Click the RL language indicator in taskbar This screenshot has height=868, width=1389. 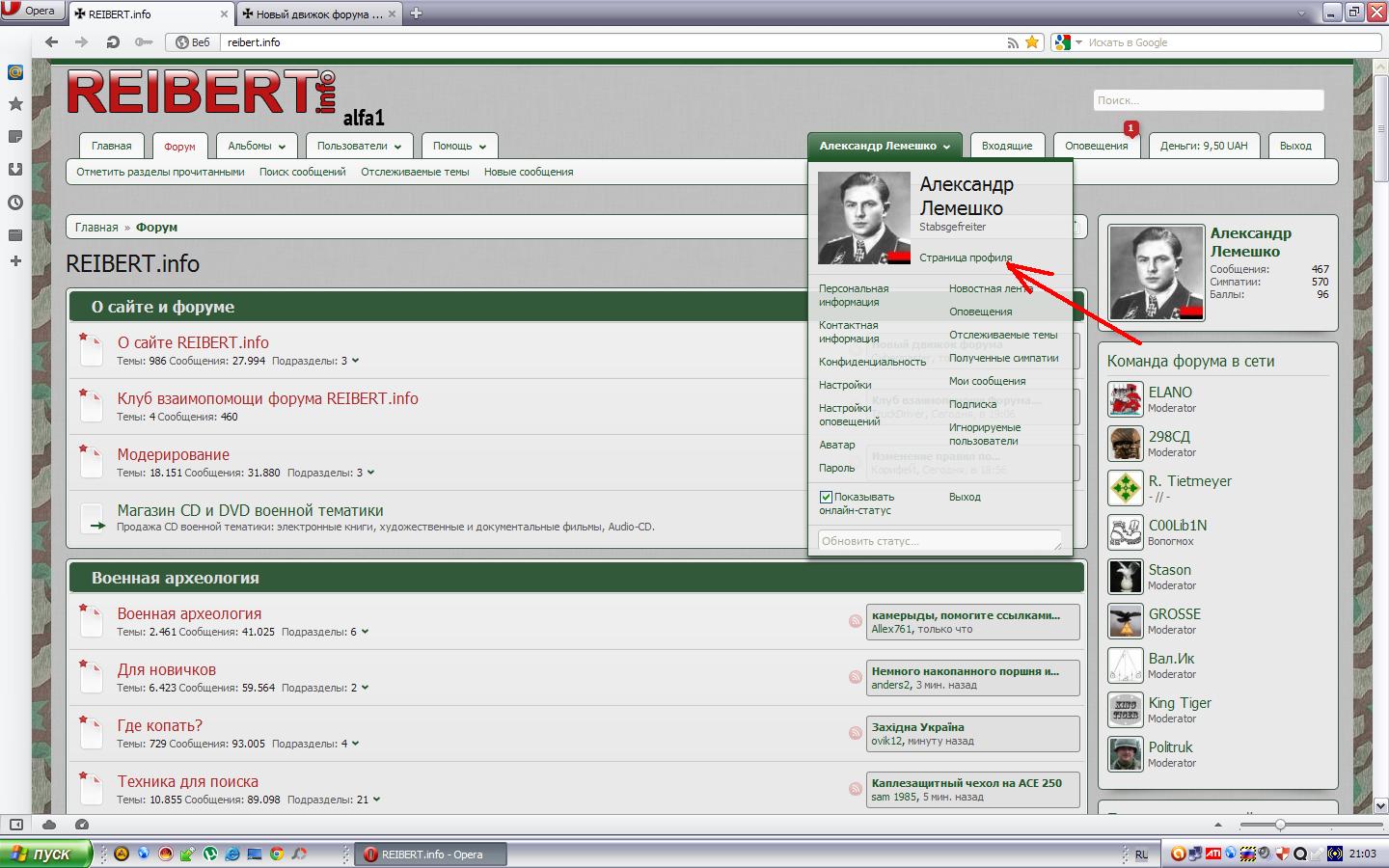tap(1142, 854)
